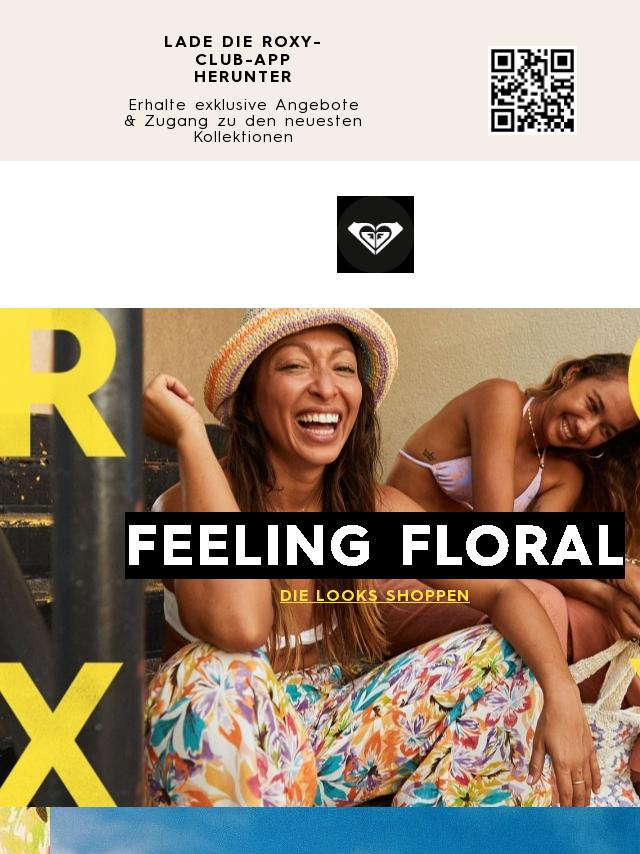Viewport: 640px width, 854px height.
Task: Select the LADE DIE ROXY-CLUB-APP HERUNTER heading
Action: pos(243,59)
